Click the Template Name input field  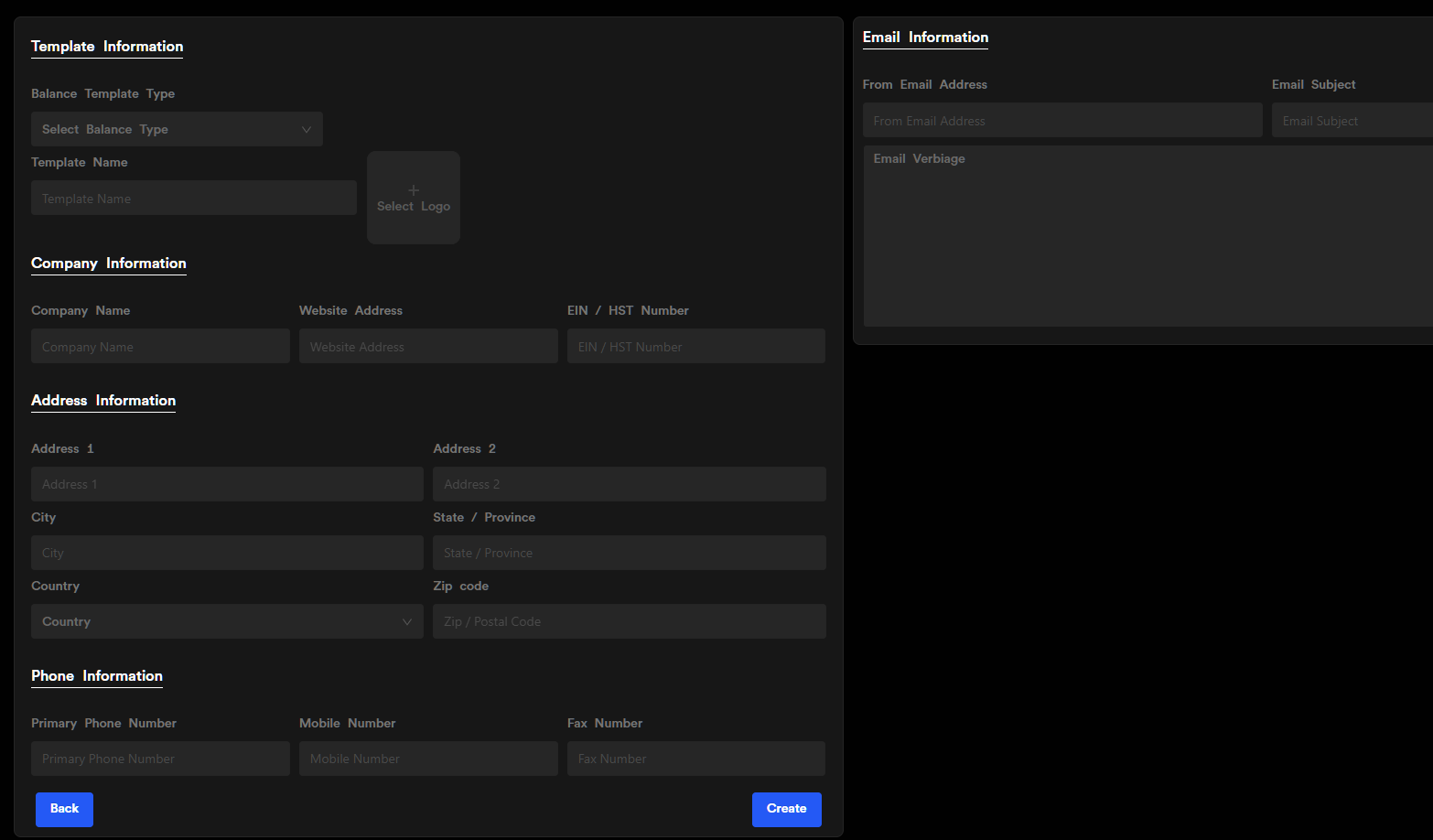coord(194,198)
